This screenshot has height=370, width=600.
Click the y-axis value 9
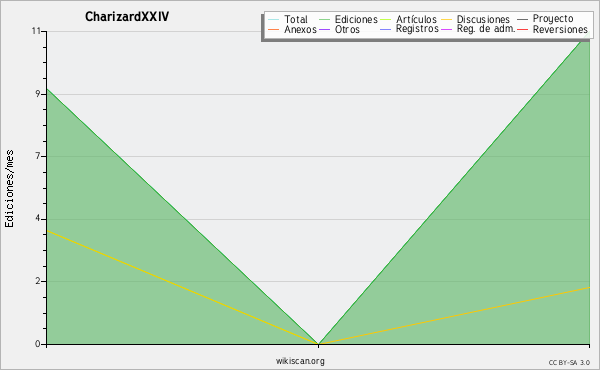pyautogui.click(x=38, y=94)
